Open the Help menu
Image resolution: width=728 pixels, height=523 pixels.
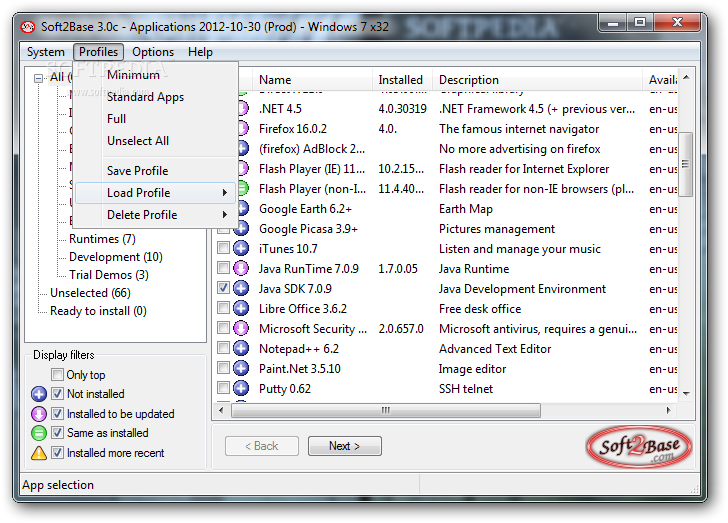[x=200, y=52]
